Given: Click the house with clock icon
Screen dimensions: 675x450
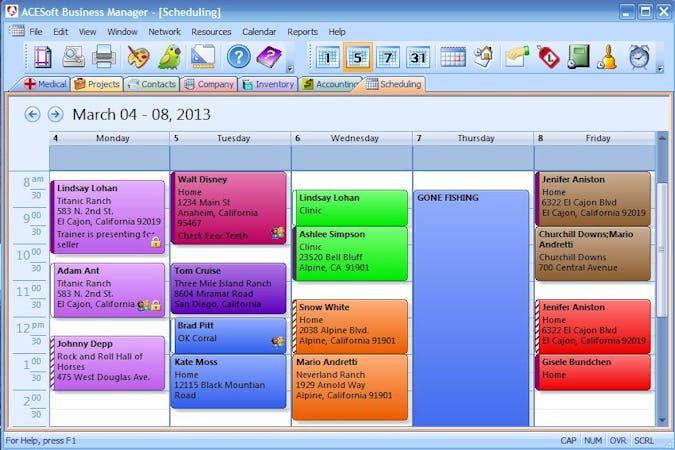Looking at the screenshot, I should click(x=483, y=56).
